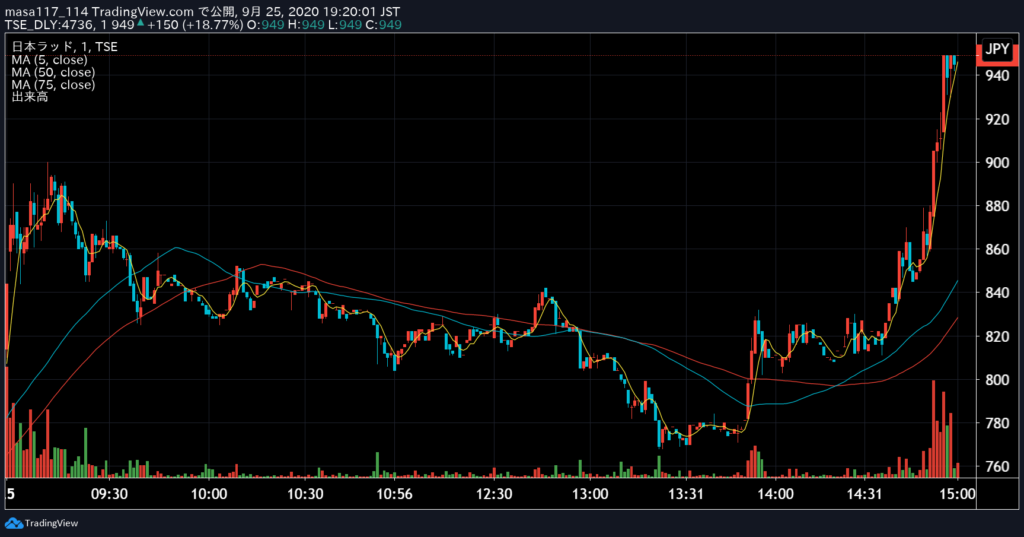The image size is (1024, 537).
Task: Click the 10:30 time axis label
Action: (x=305, y=494)
